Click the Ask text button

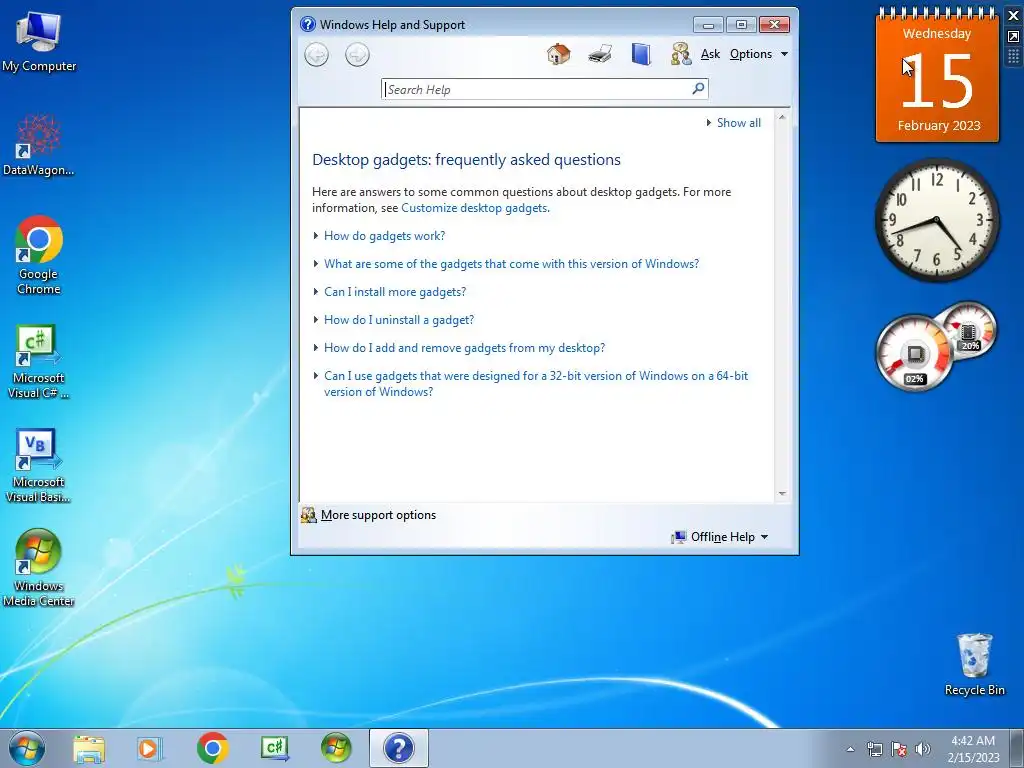[710, 54]
